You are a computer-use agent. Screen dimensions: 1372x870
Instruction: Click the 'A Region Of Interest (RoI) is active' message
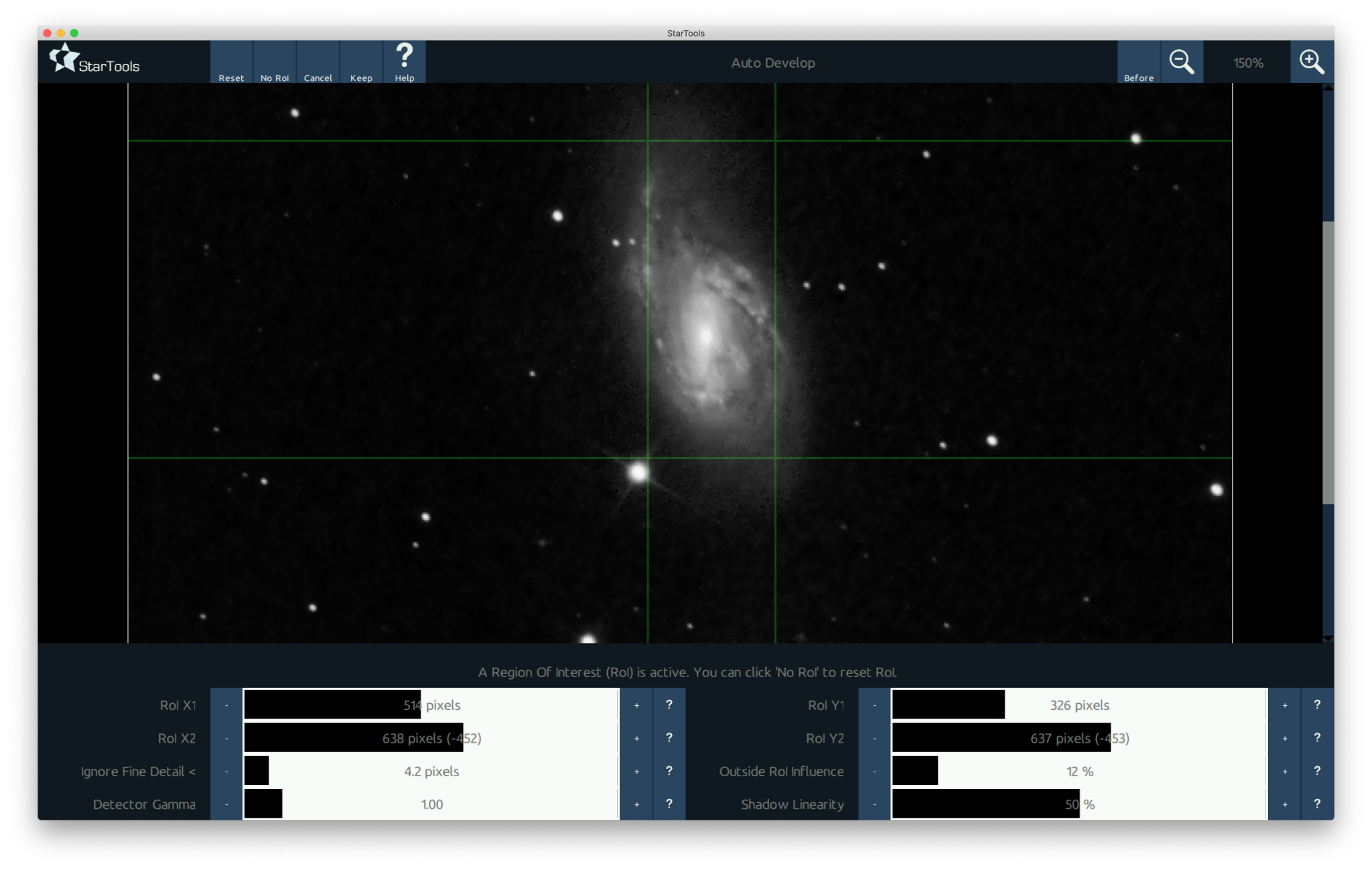(687, 672)
